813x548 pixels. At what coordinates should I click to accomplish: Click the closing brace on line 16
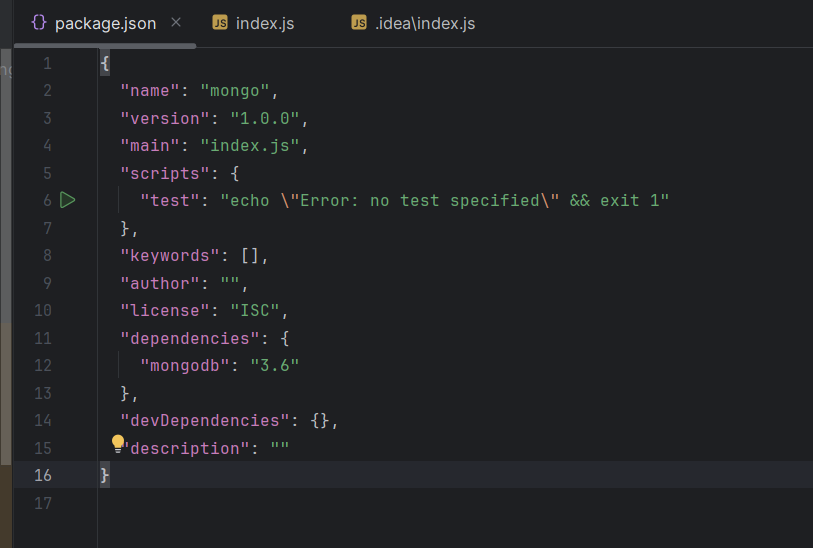click(x=105, y=474)
